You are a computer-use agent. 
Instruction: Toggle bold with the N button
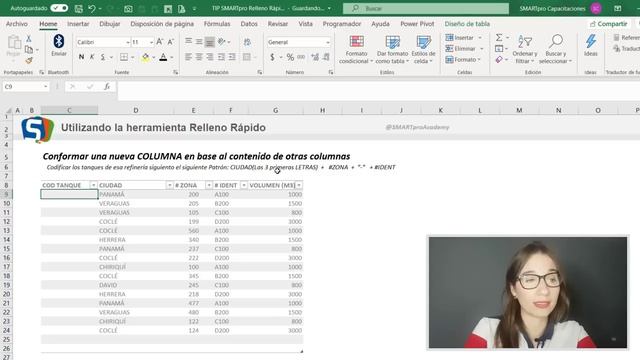(x=81, y=57)
